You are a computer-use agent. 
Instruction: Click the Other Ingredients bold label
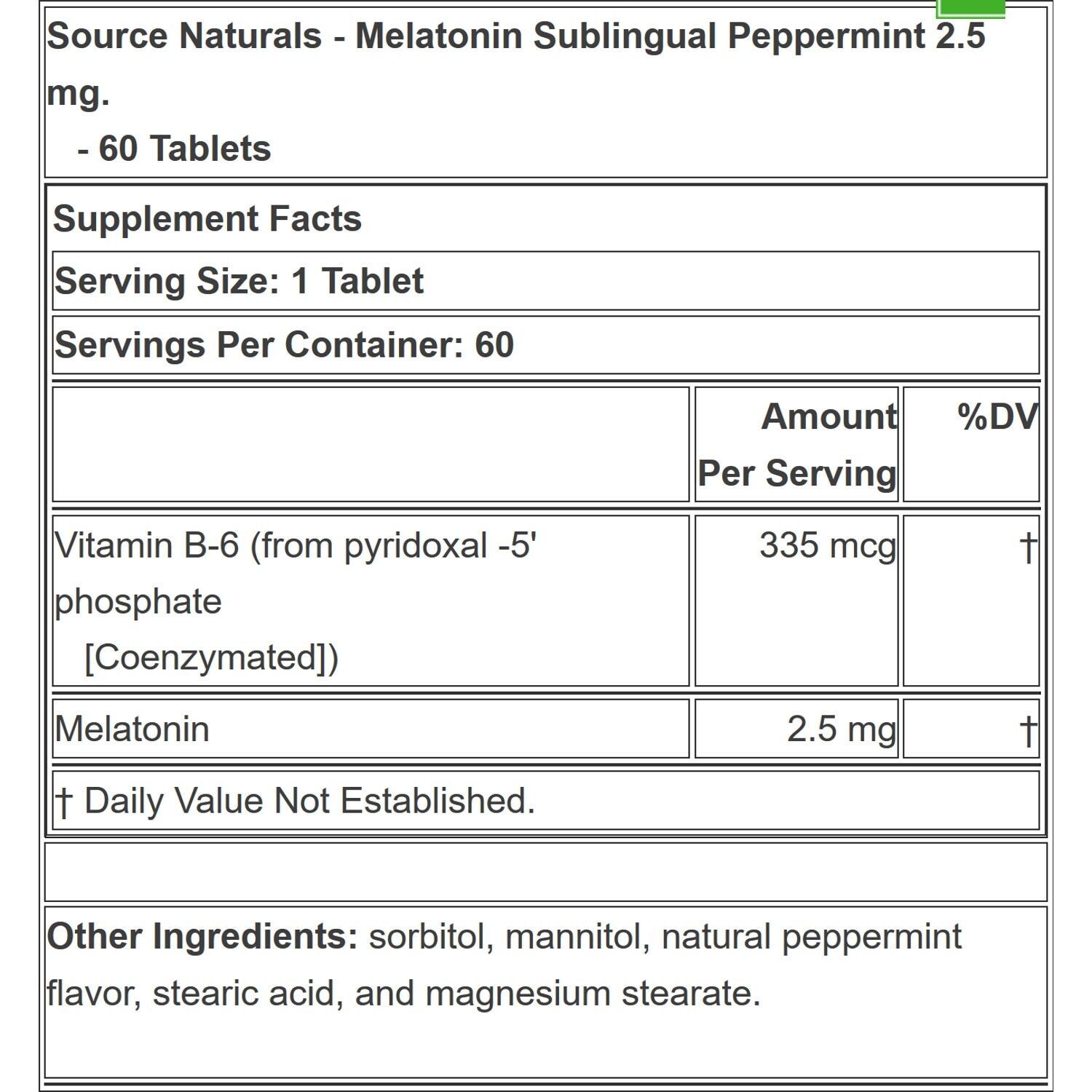202,936
